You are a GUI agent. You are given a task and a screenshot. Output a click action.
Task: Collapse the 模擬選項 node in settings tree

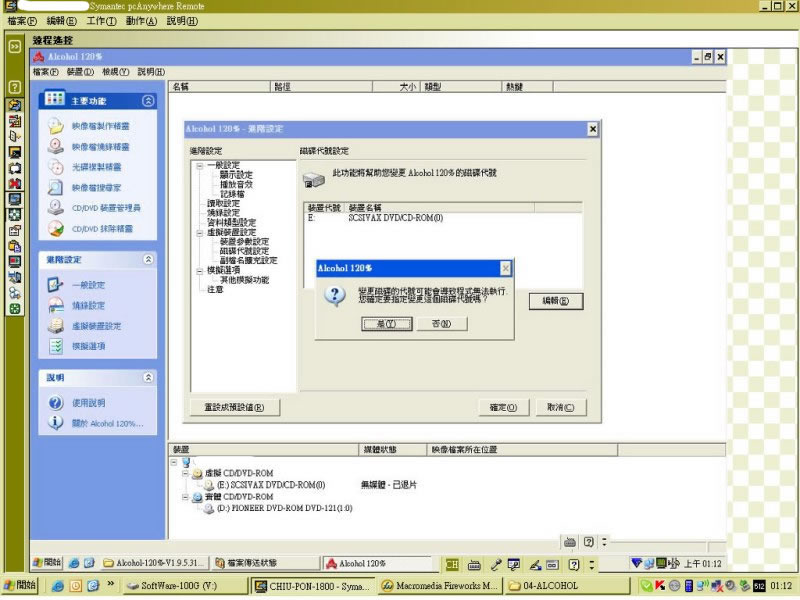tap(200, 271)
